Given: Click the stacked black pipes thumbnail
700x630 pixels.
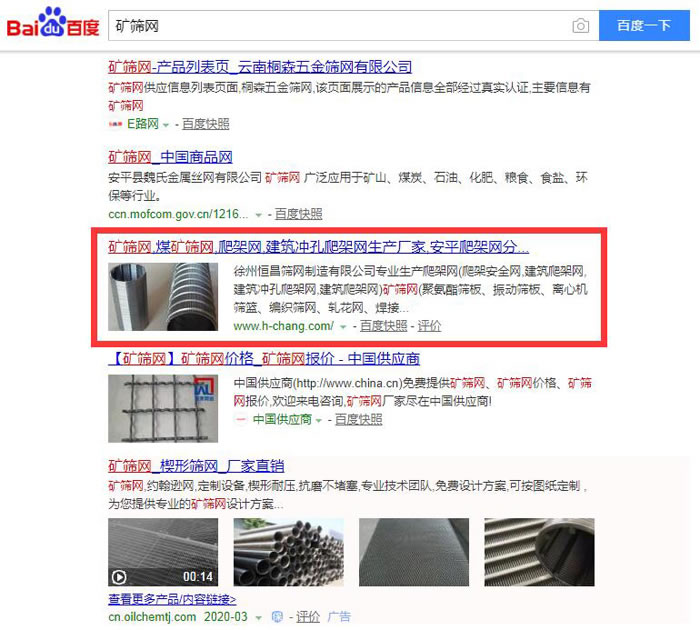Looking at the screenshot, I should tap(288, 552).
